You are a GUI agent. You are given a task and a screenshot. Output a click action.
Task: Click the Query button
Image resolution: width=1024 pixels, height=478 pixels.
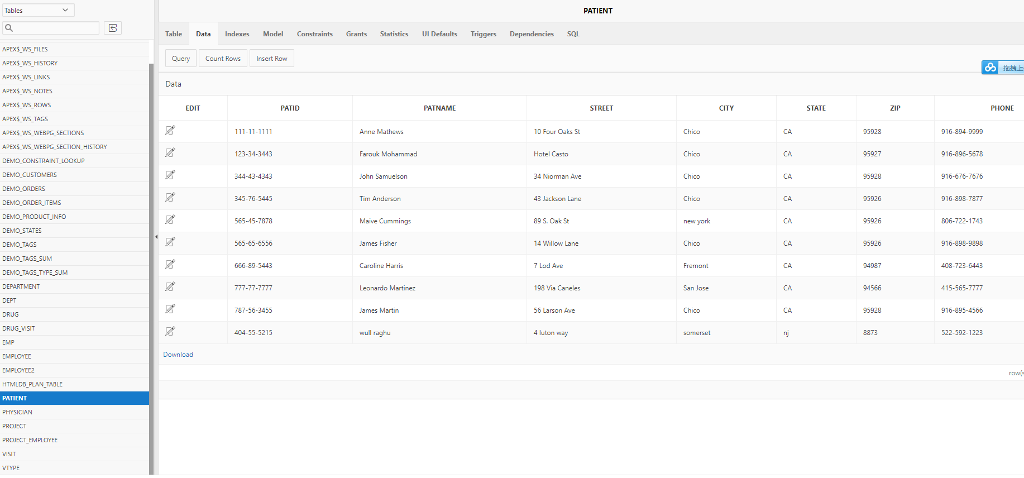(181, 58)
